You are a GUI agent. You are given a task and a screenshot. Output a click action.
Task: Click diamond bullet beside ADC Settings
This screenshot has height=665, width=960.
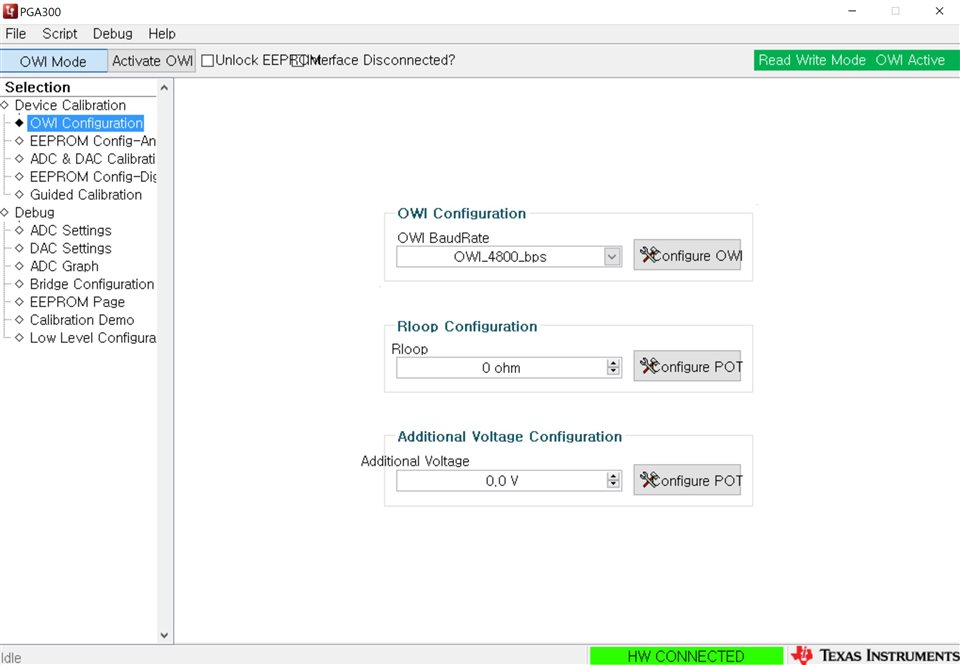(19, 230)
